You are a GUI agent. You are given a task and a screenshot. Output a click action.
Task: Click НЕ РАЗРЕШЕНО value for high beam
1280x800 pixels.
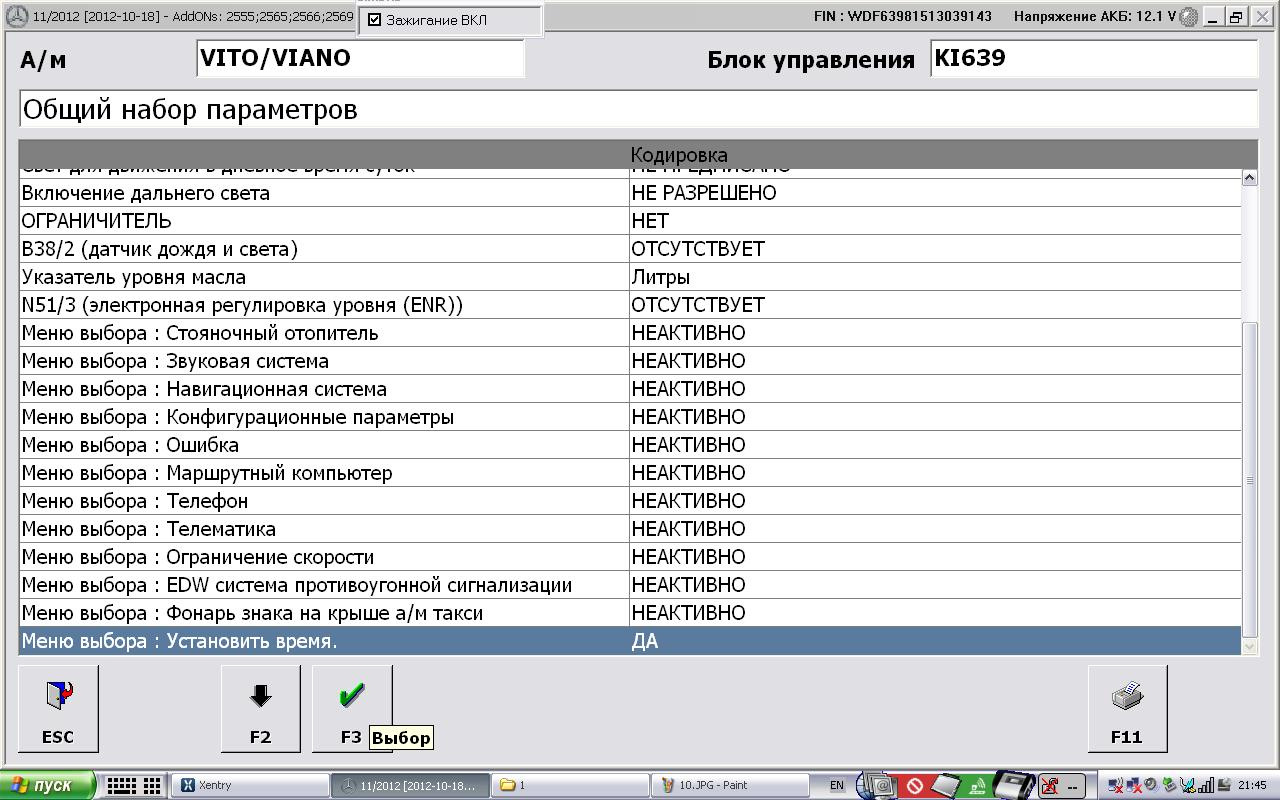coord(704,193)
